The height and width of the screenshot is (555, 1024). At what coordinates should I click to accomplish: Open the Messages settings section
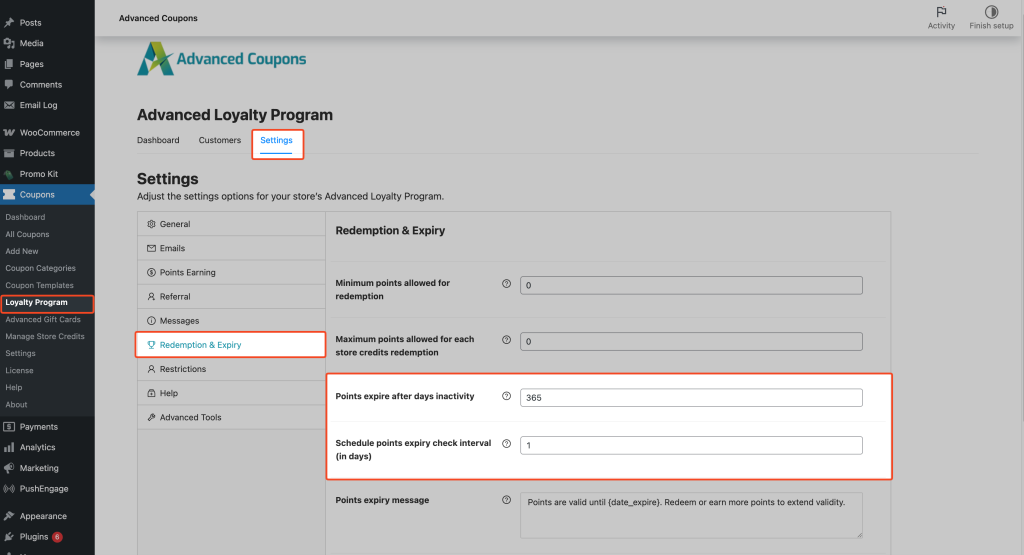231,321
